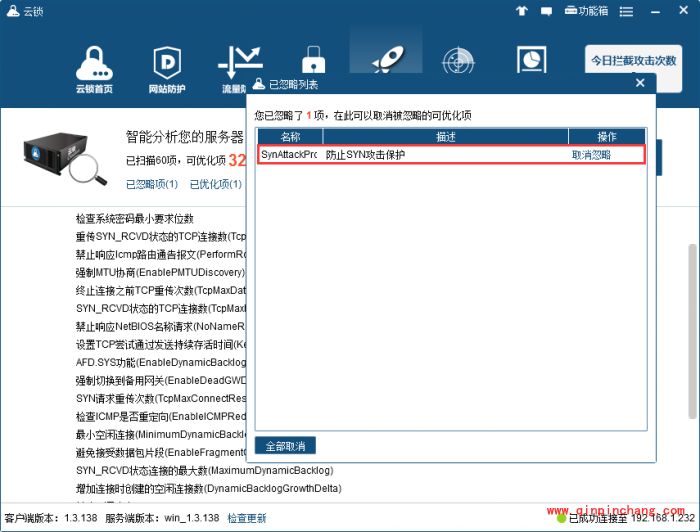Open the message feedback icon

click(x=546, y=11)
